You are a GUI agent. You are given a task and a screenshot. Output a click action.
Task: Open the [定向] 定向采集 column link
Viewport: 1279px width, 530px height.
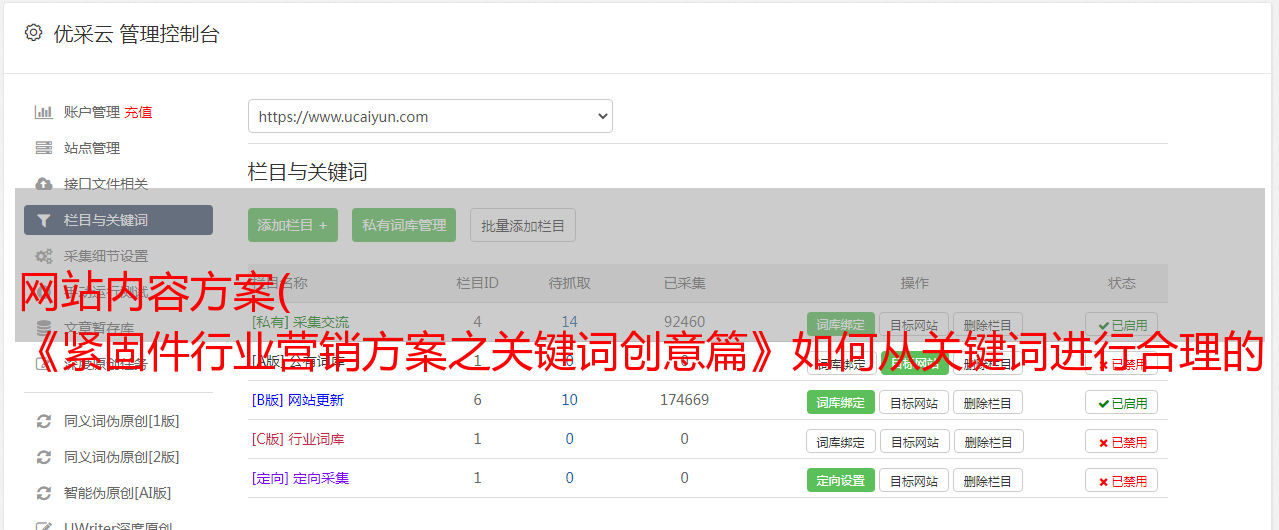point(300,478)
